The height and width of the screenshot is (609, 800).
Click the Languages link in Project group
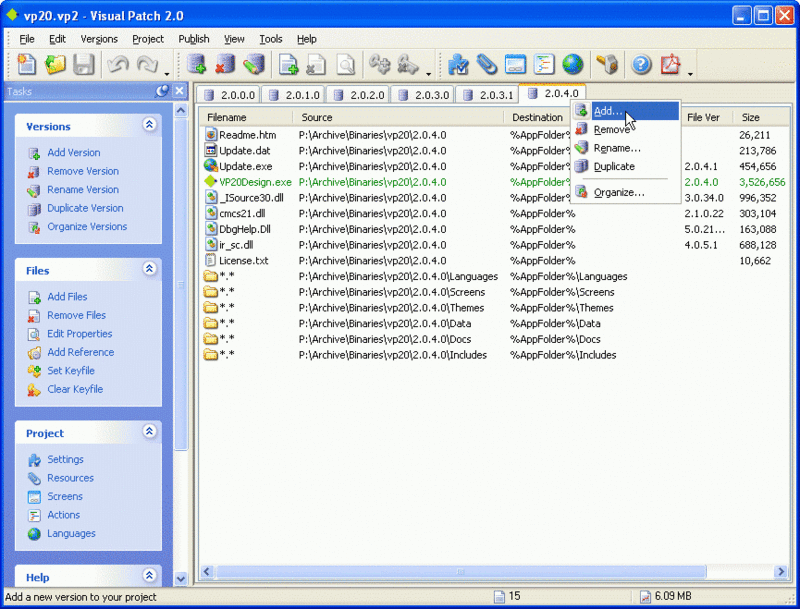(x=71, y=534)
